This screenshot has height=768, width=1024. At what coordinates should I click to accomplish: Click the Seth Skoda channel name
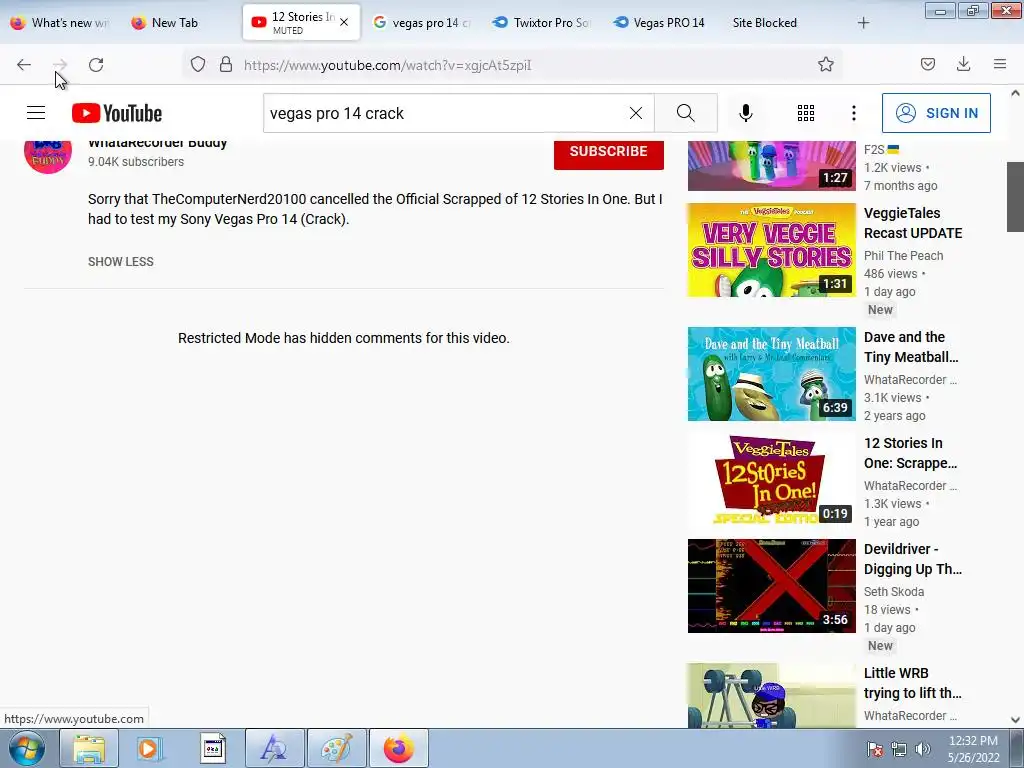[x=893, y=591]
